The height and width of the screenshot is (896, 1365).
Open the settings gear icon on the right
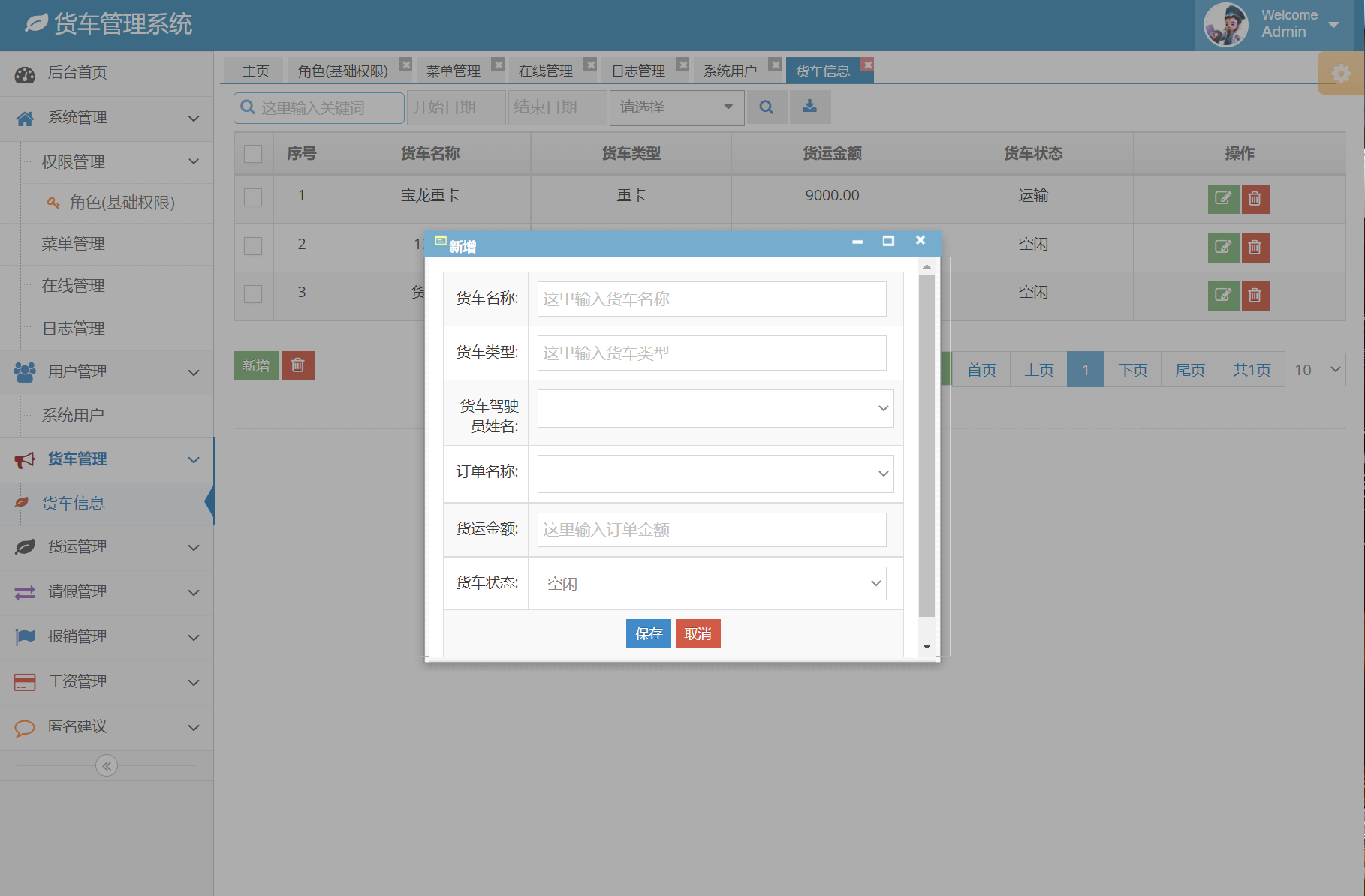(1341, 73)
